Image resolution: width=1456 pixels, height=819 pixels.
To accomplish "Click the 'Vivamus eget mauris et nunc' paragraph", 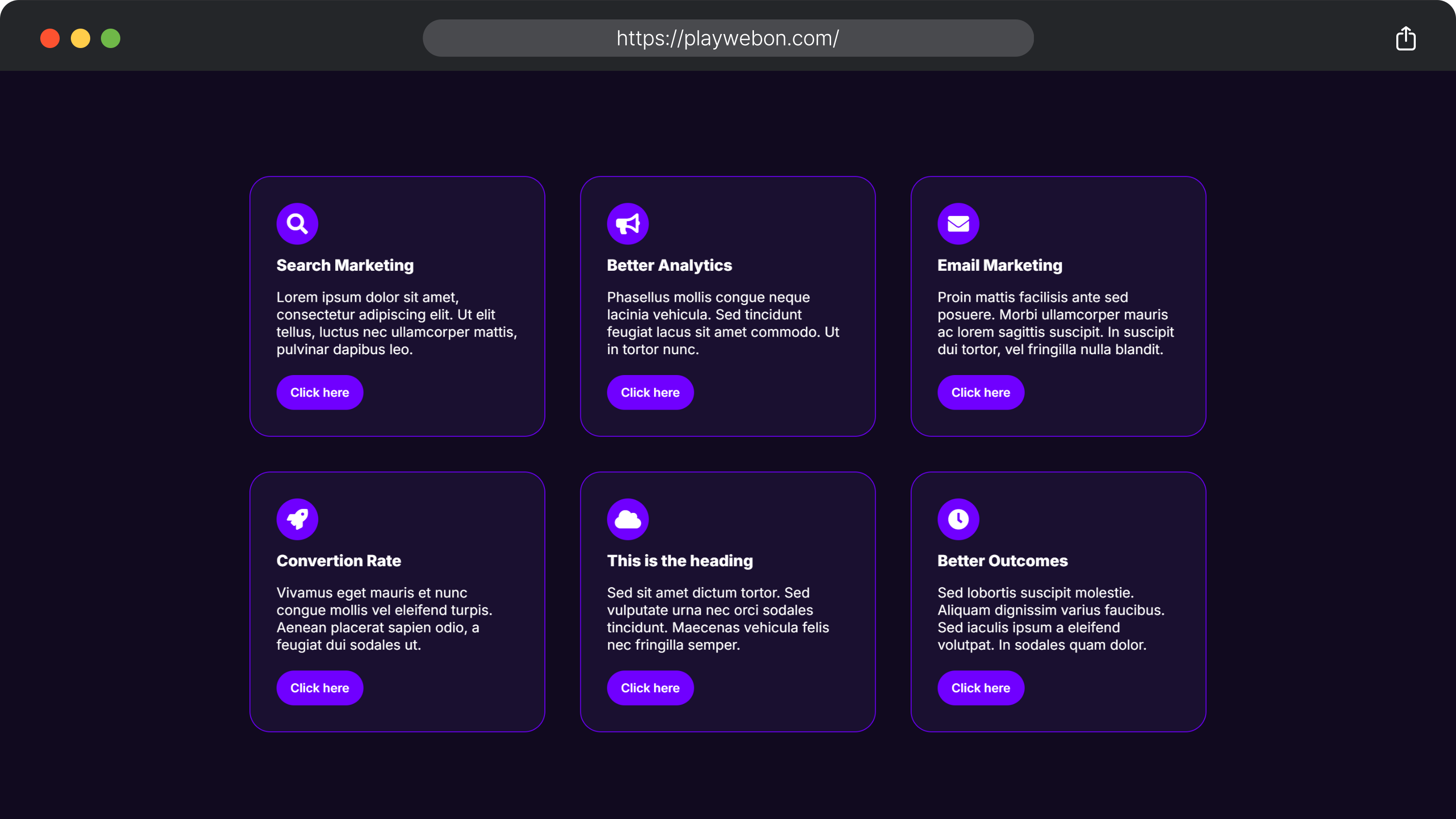I will pyautogui.click(x=384, y=619).
